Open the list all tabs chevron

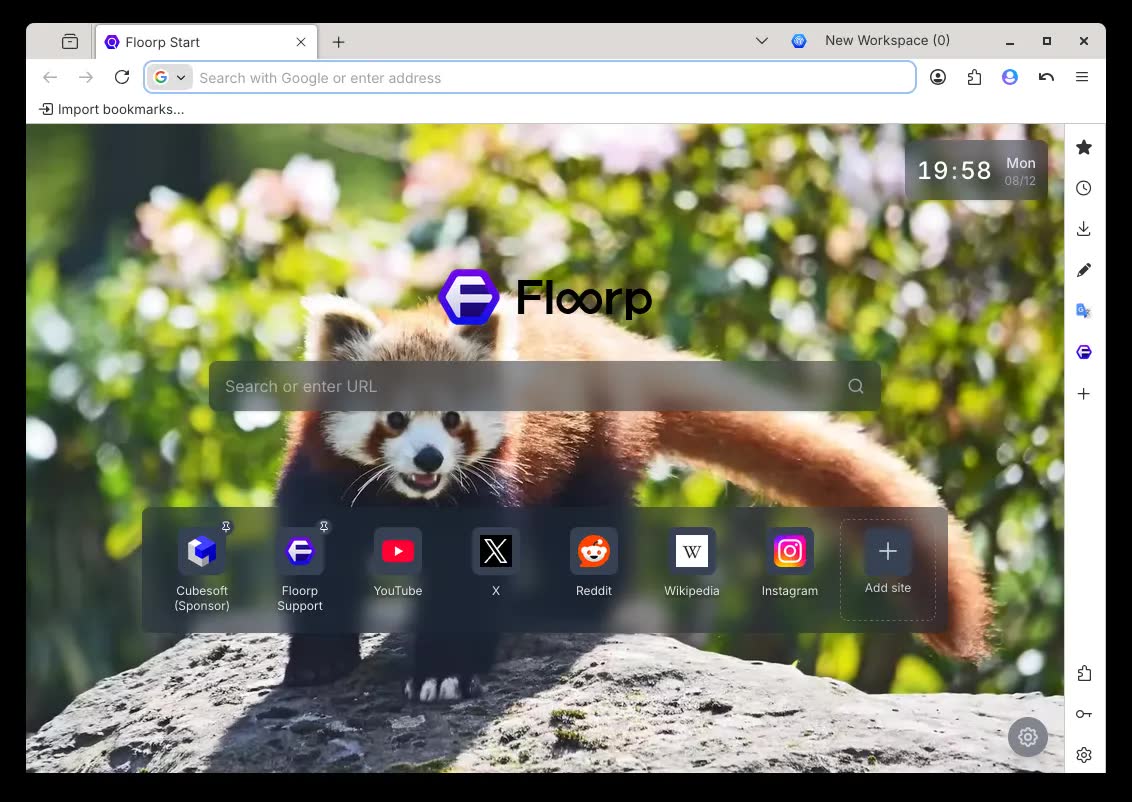pos(762,41)
